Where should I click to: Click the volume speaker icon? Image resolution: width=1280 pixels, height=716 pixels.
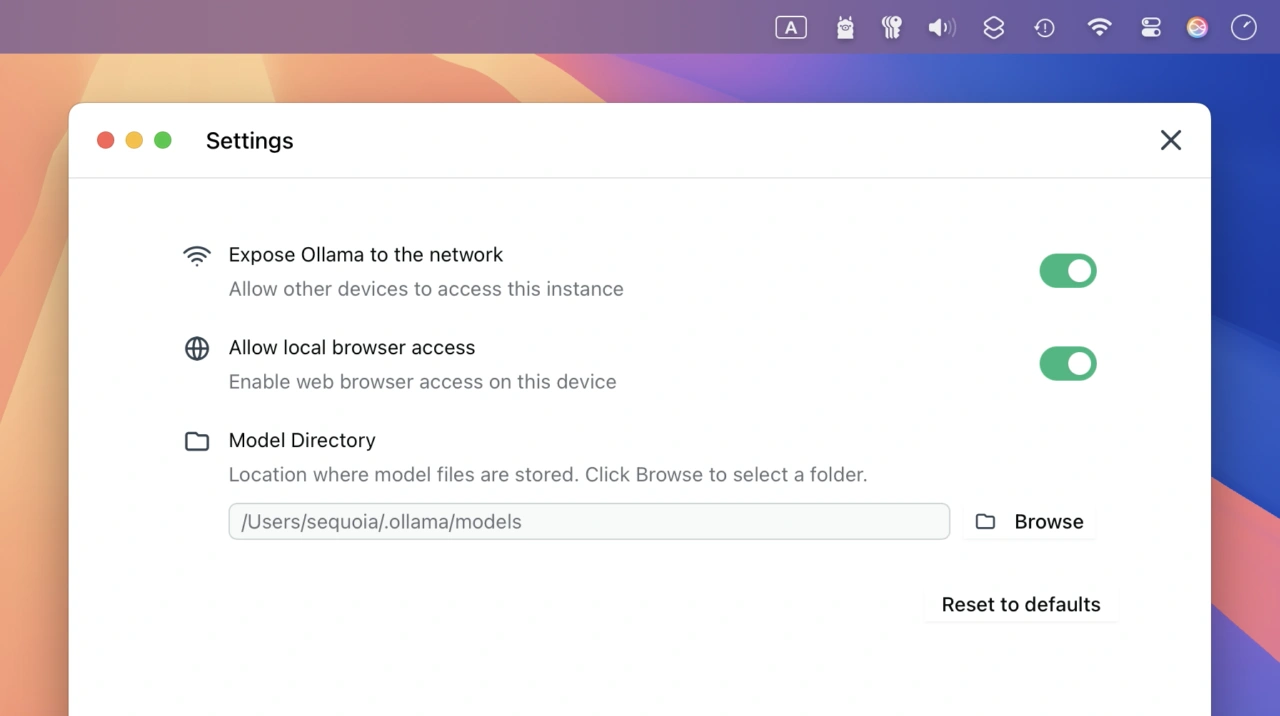pos(941,28)
